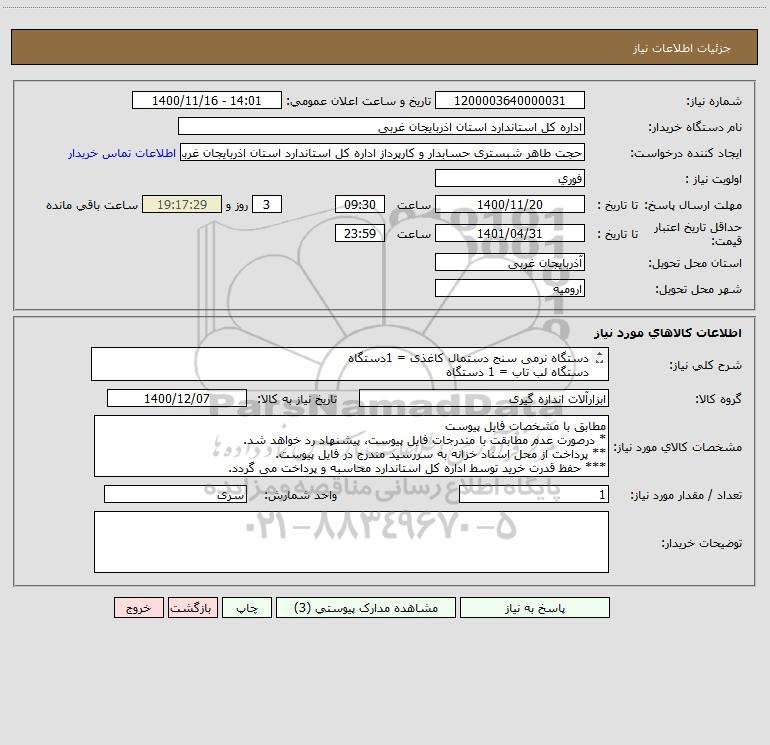Click the label 'استان محل تحویل:'
The image size is (770, 745).
click(x=695, y=264)
